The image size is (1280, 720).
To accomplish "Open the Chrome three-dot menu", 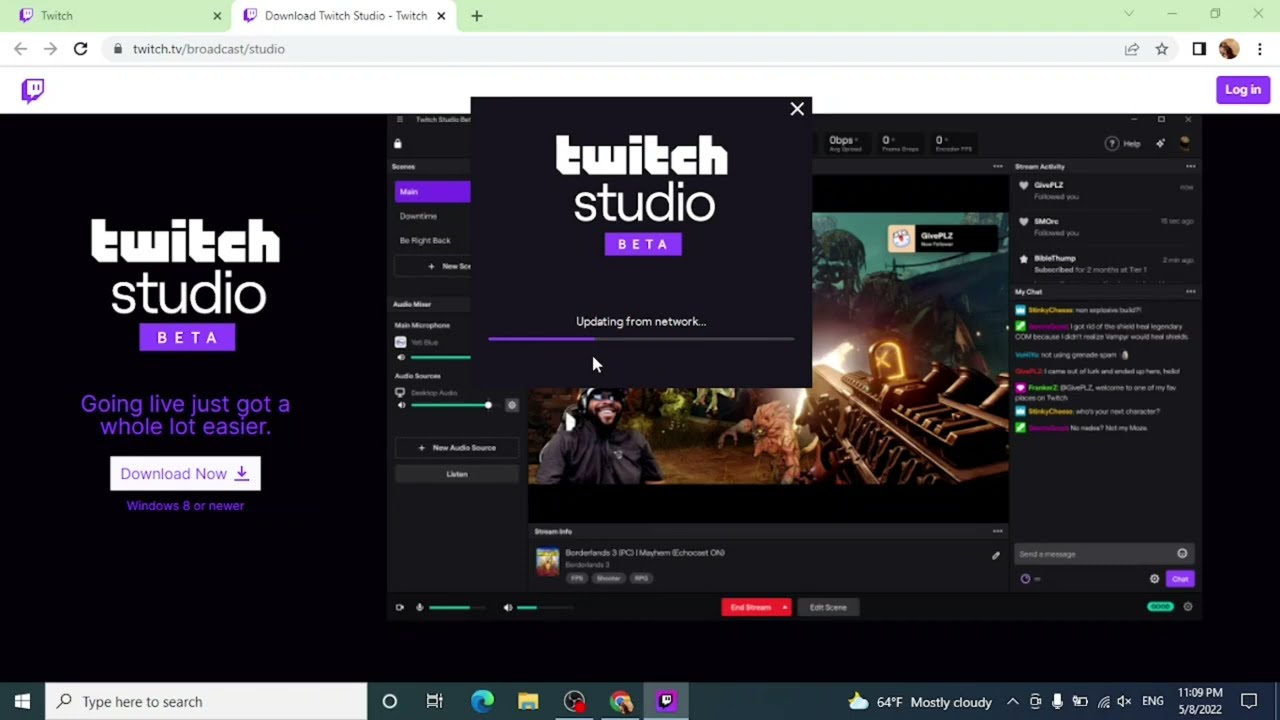I will (1259, 49).
